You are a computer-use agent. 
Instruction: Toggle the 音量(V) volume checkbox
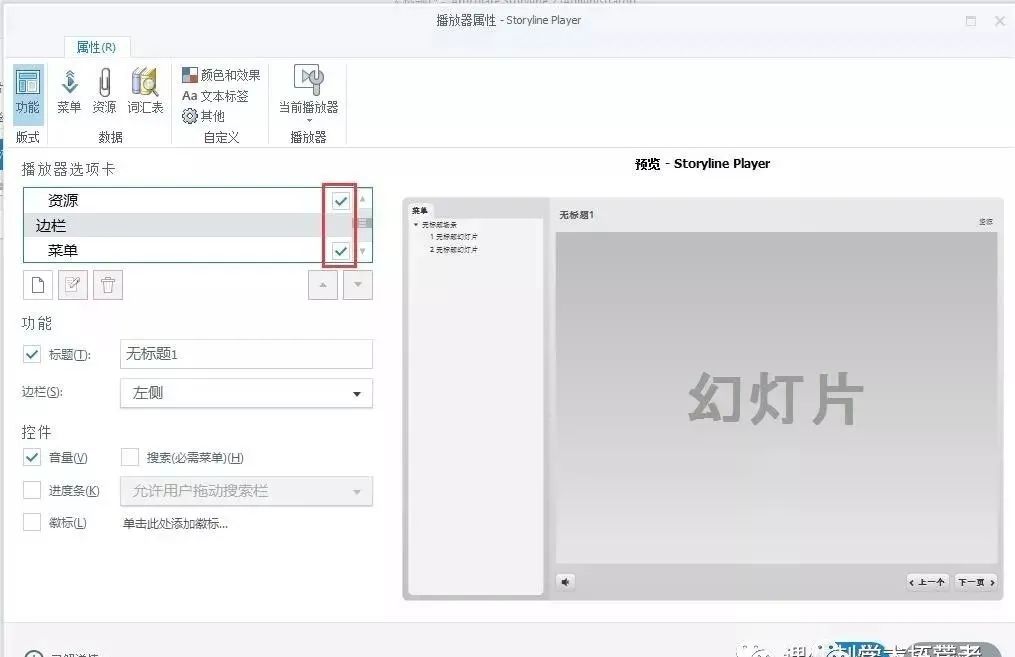pos(32,457)
